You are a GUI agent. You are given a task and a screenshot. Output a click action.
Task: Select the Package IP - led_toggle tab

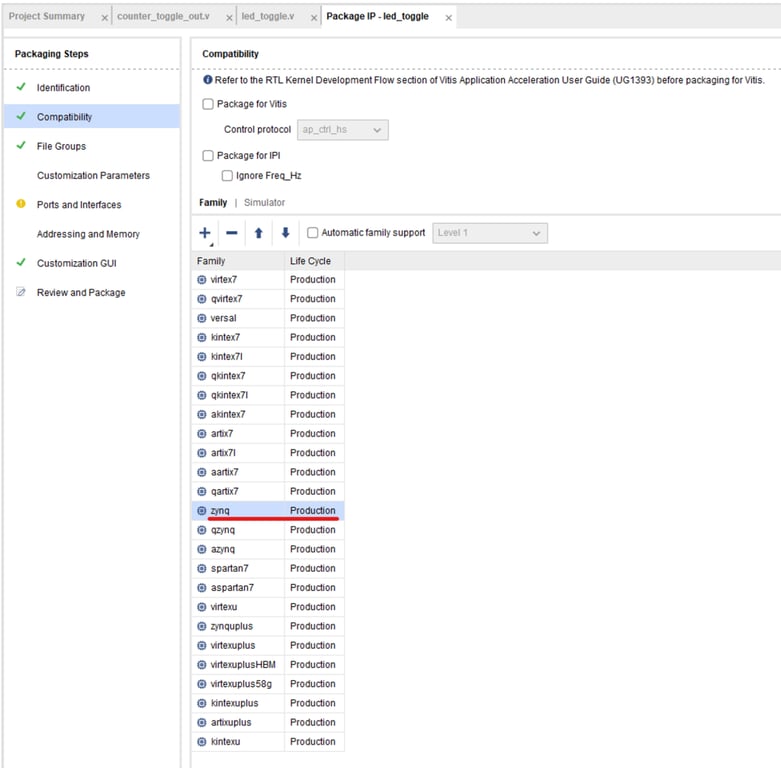pos(378,16)
